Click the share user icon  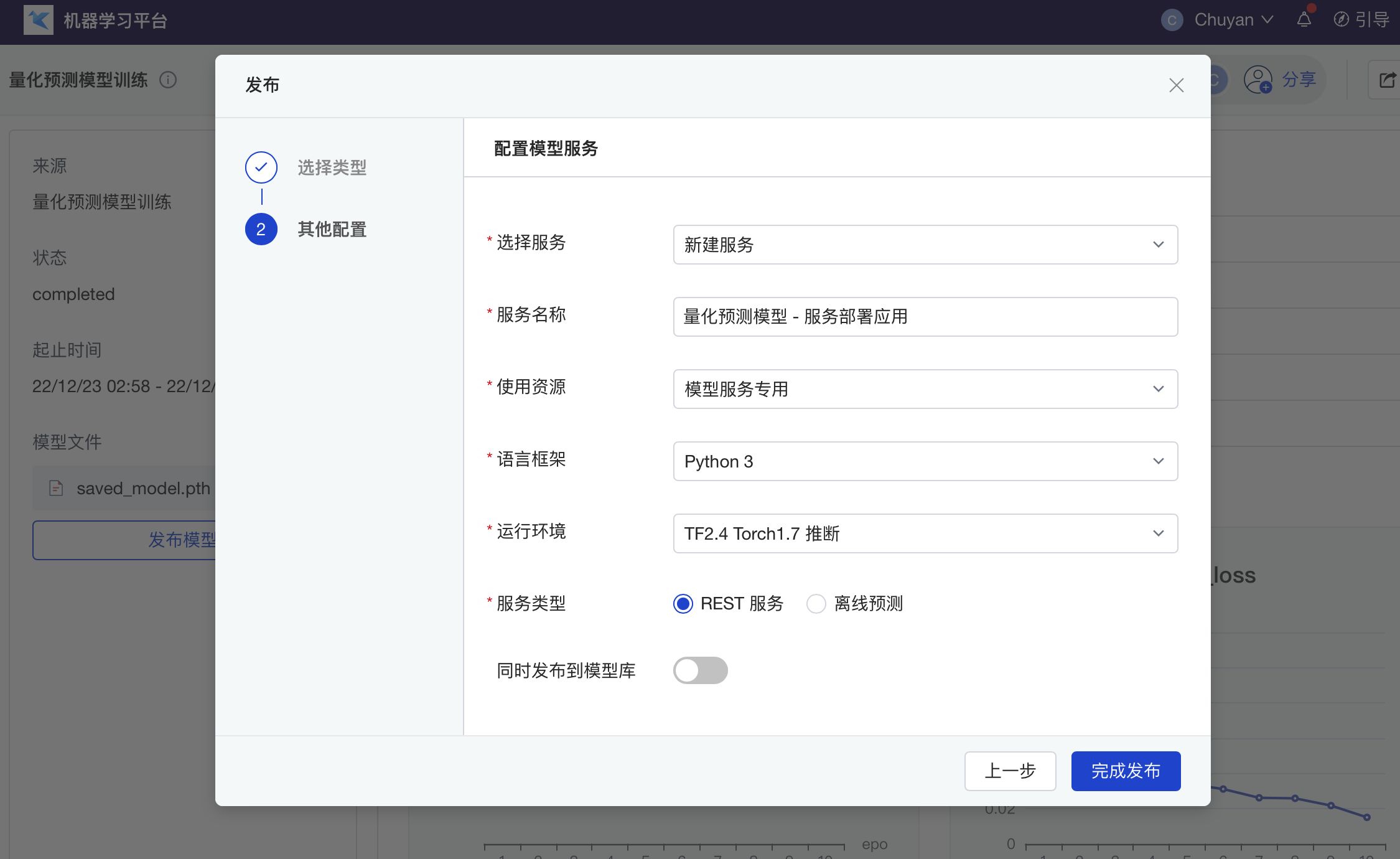[1258, 80]
